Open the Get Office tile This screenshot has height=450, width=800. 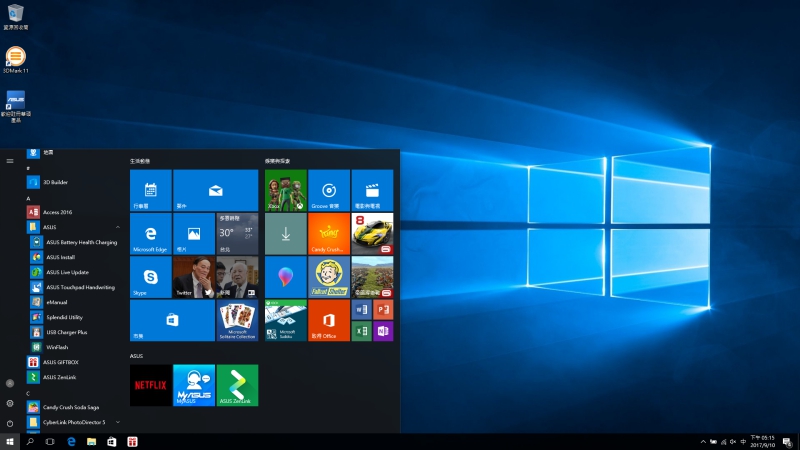329,320
